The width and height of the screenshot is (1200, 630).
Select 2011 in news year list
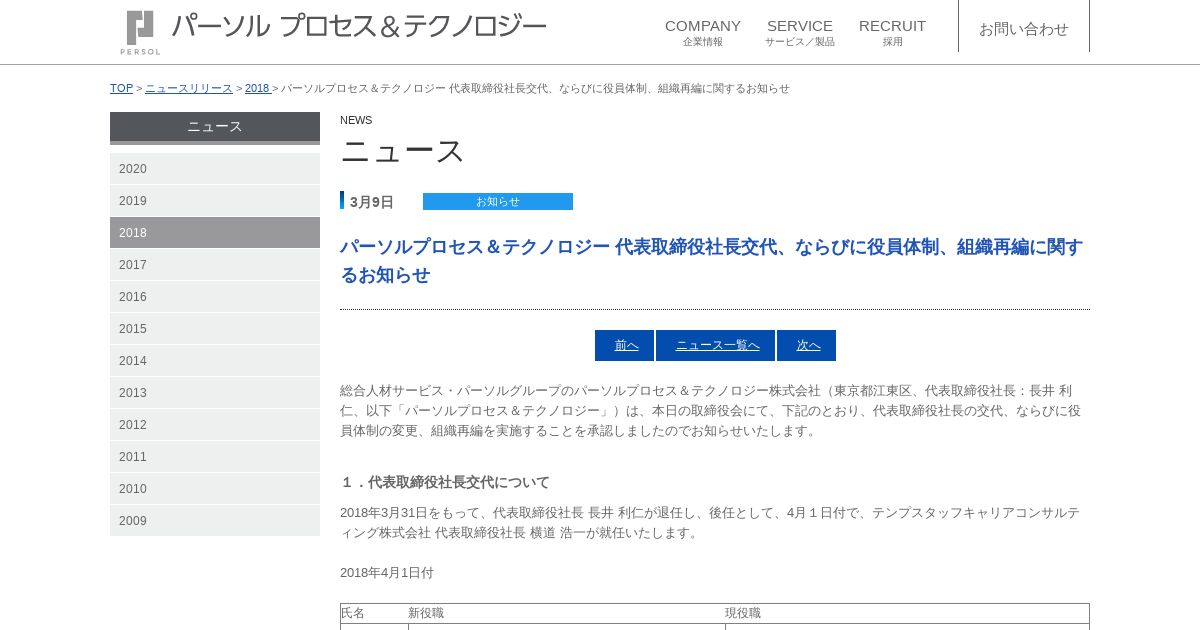[x=215, y=457]
